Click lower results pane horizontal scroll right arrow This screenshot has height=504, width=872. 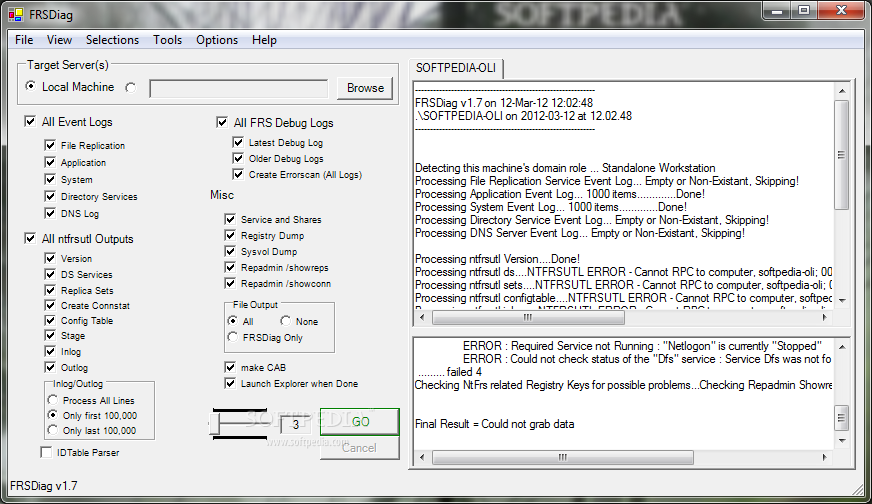(x=824, y=457)
